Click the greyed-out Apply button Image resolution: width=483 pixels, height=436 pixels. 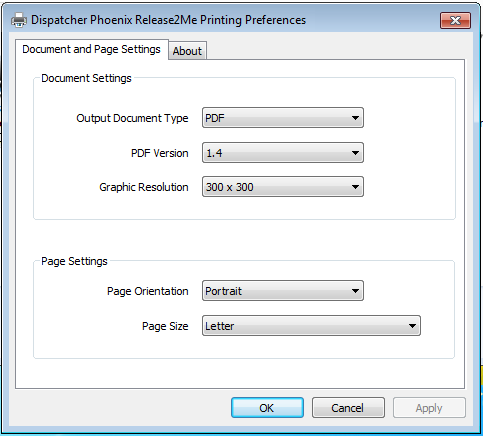pos(429,408)
